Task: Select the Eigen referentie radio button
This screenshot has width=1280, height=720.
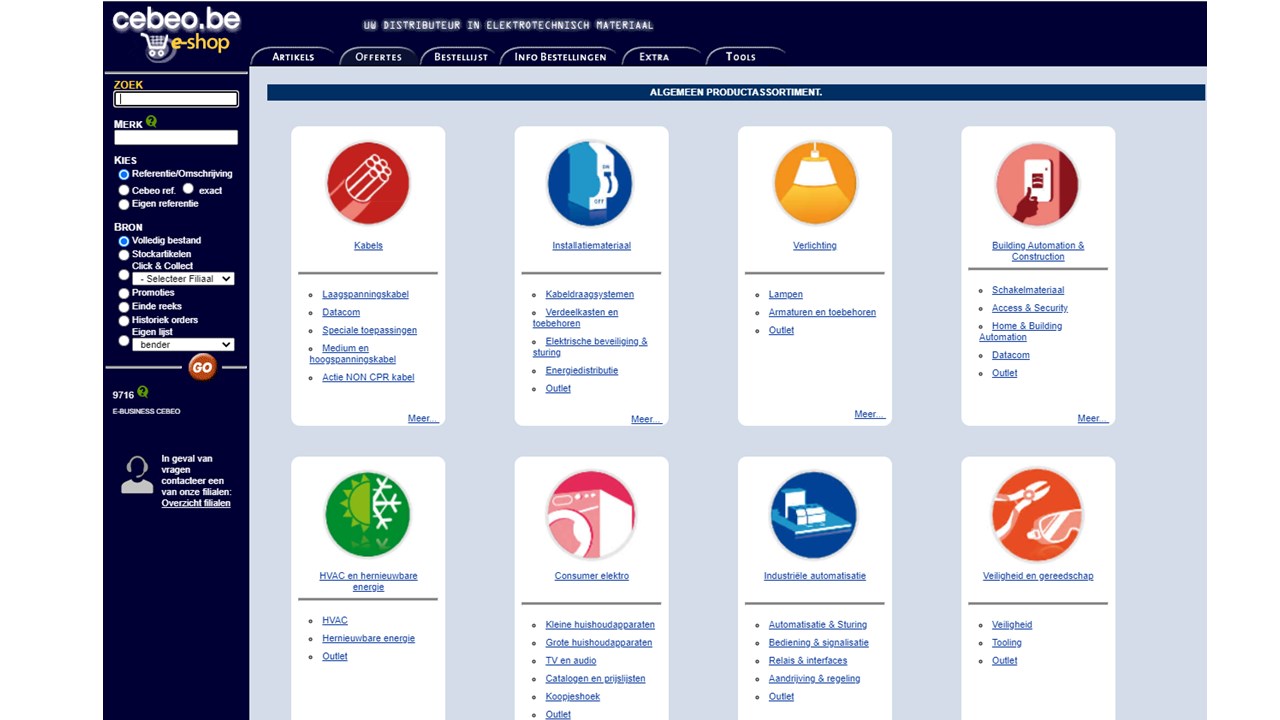Action: (124, 204)
